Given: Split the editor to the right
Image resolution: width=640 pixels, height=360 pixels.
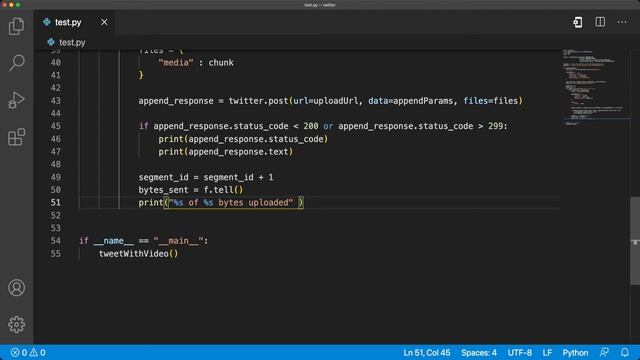Looking at the screenshot, I should [x=600, y=22].
